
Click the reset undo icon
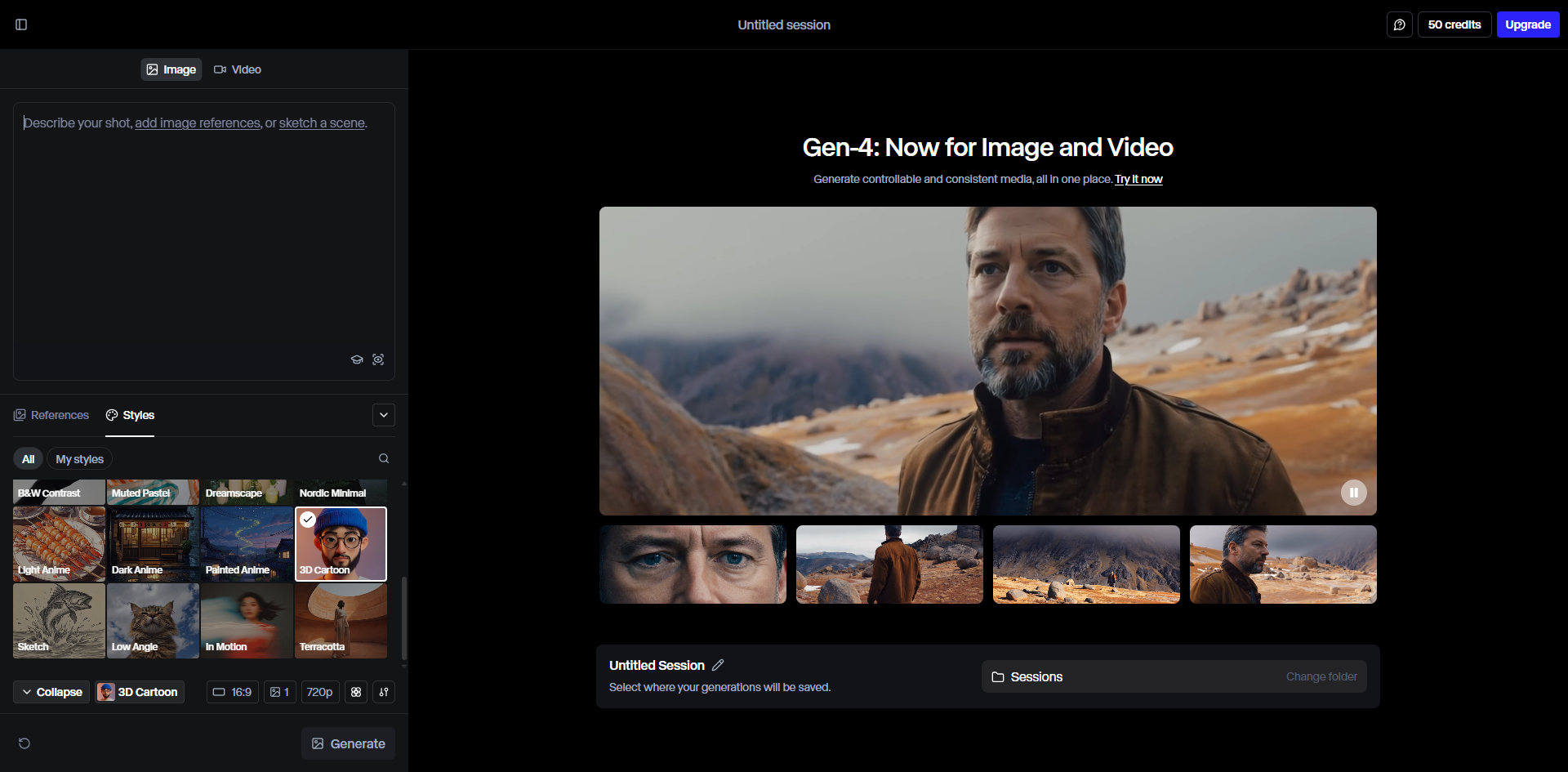[x=24, y=743]
